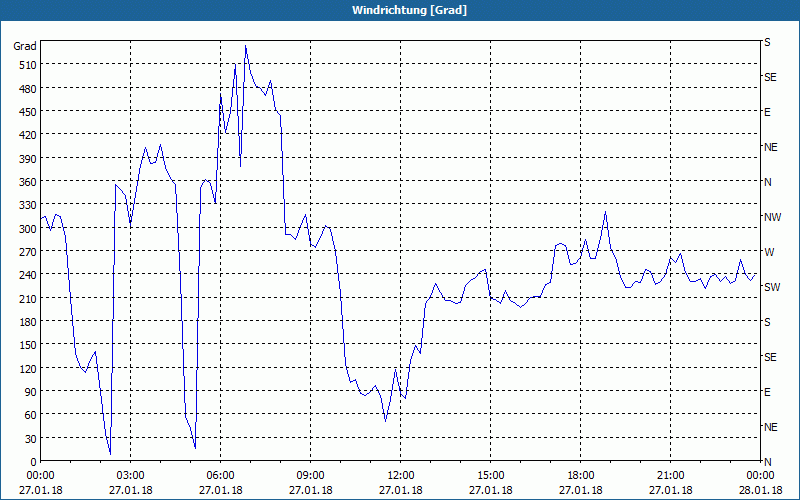Screen dimensions: 800x500
Task: Click the SE compass label beside the 480 gridline
Action: pyautogui.click(x=770, y=78)
